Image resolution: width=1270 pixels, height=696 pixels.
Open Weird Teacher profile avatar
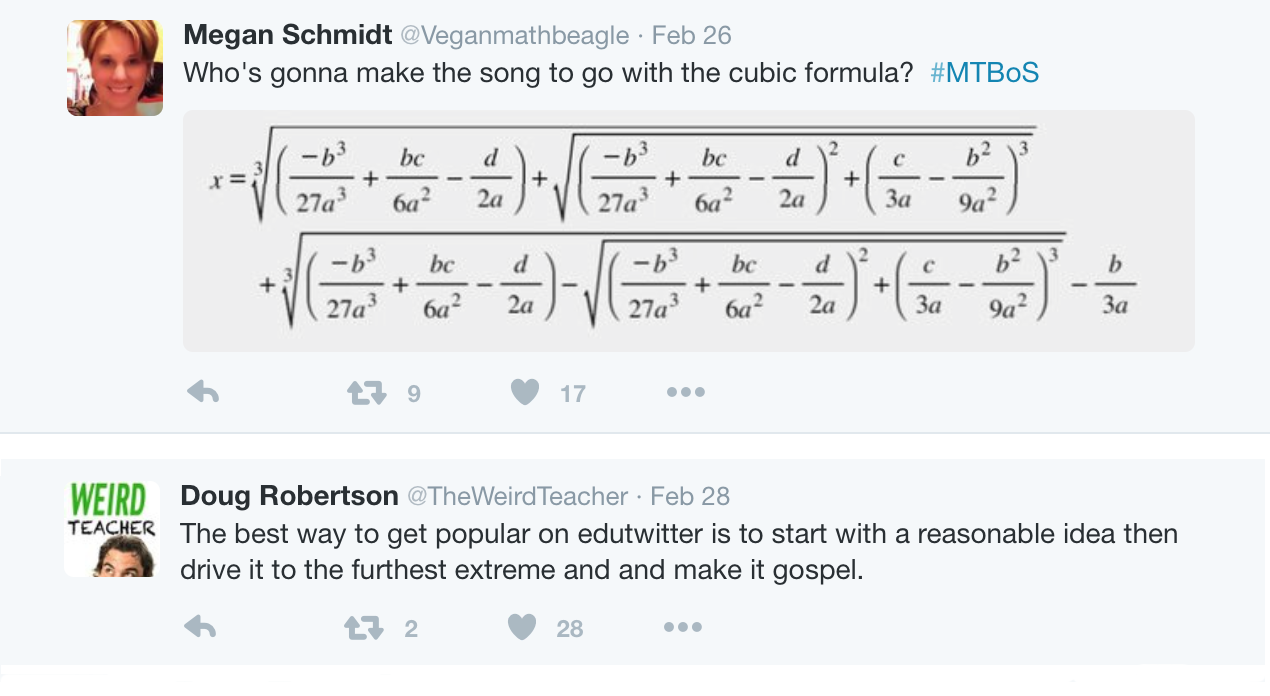click(x=112, y=529)
